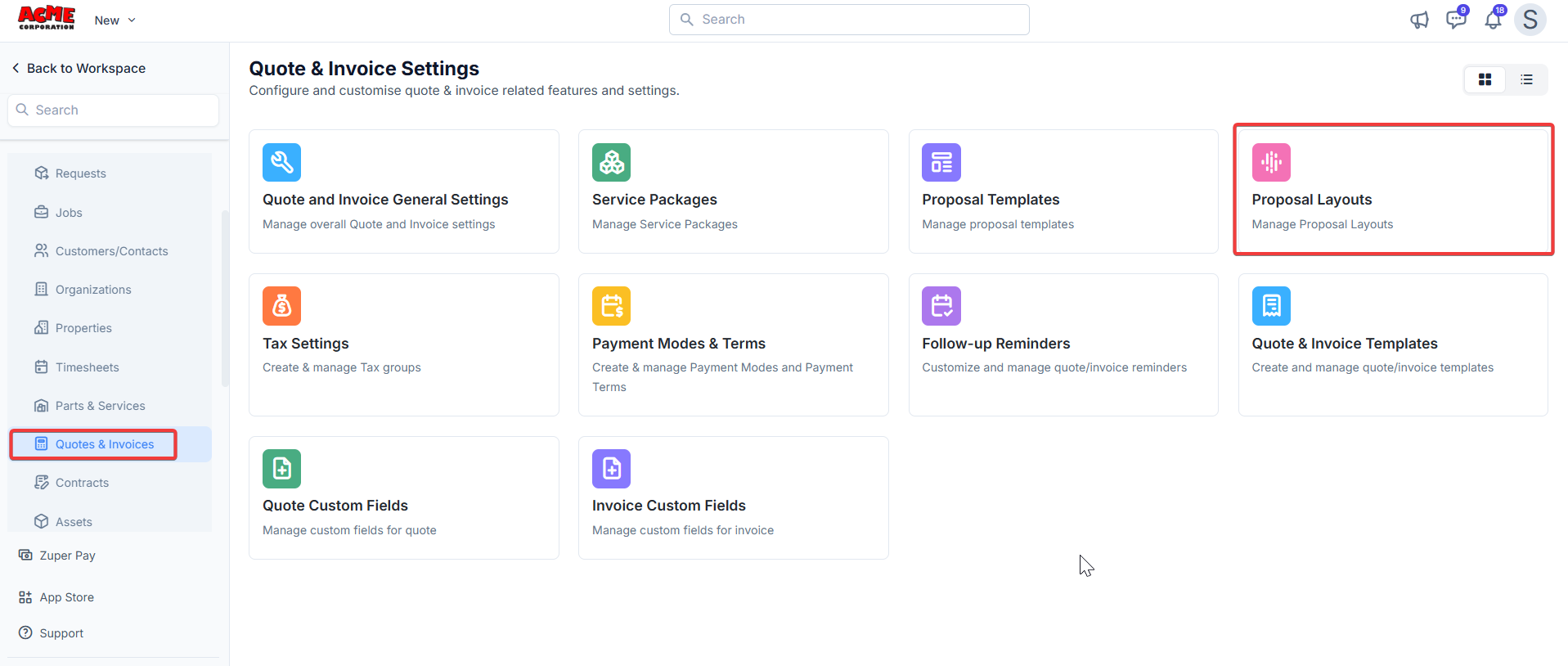1568x666 pixels.
Task: Click 'Manage custom fields for quote' text
Action: (349, 530)
